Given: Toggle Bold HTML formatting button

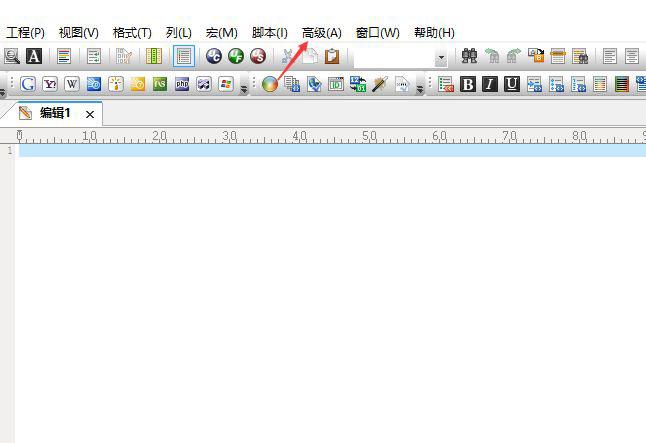Looking at the screenshot, I should pyautogui.click(x=468, y=85).
